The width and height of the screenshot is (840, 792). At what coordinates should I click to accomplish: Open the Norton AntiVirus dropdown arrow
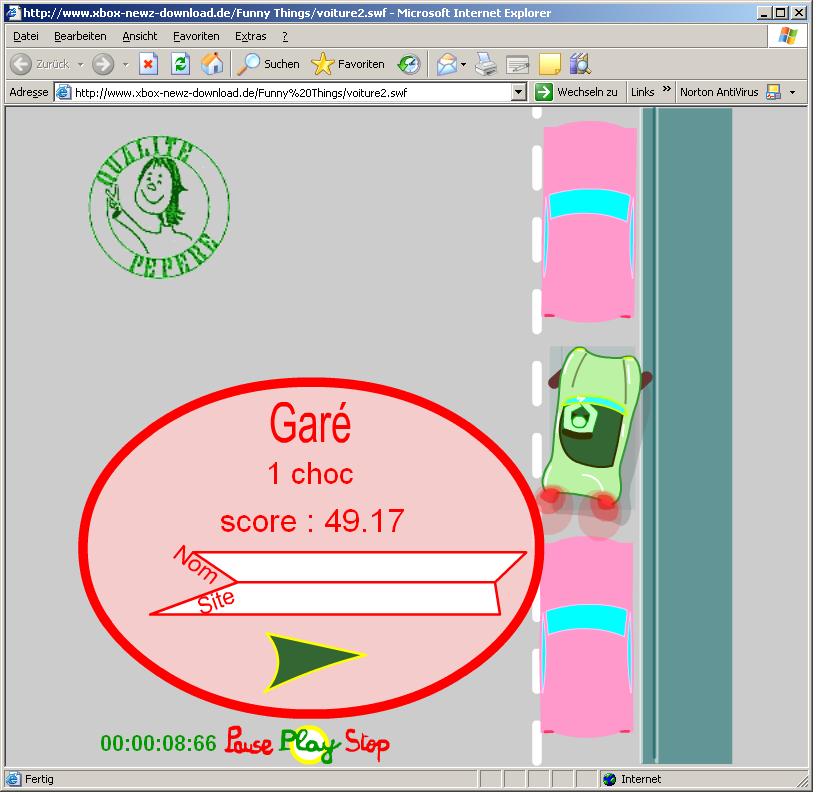tap(792, 92)
